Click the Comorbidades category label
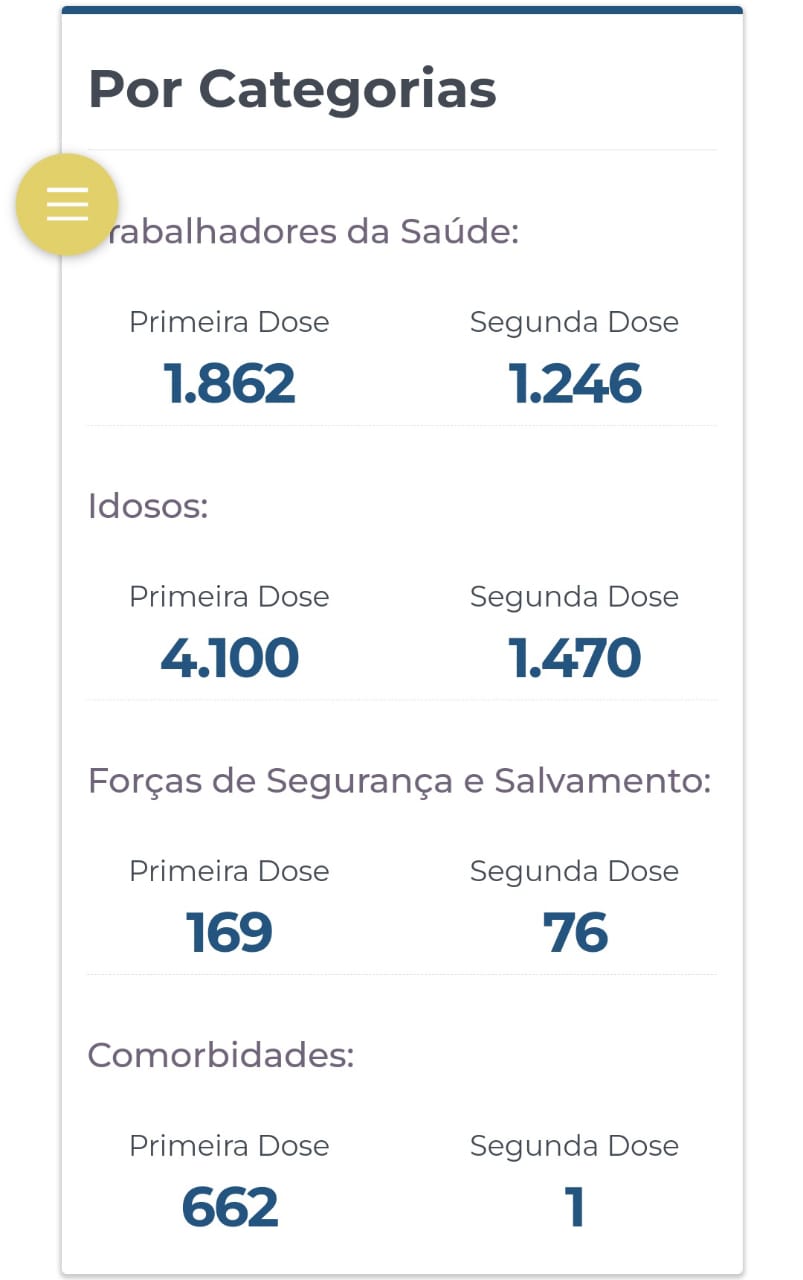803x1280 pixels. click(221, 1055)
